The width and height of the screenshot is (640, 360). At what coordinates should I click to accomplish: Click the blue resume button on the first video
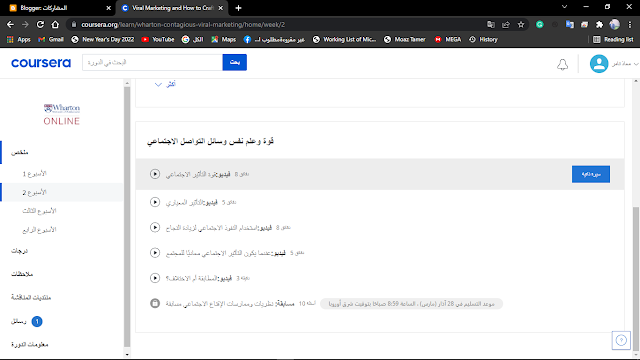591,174
